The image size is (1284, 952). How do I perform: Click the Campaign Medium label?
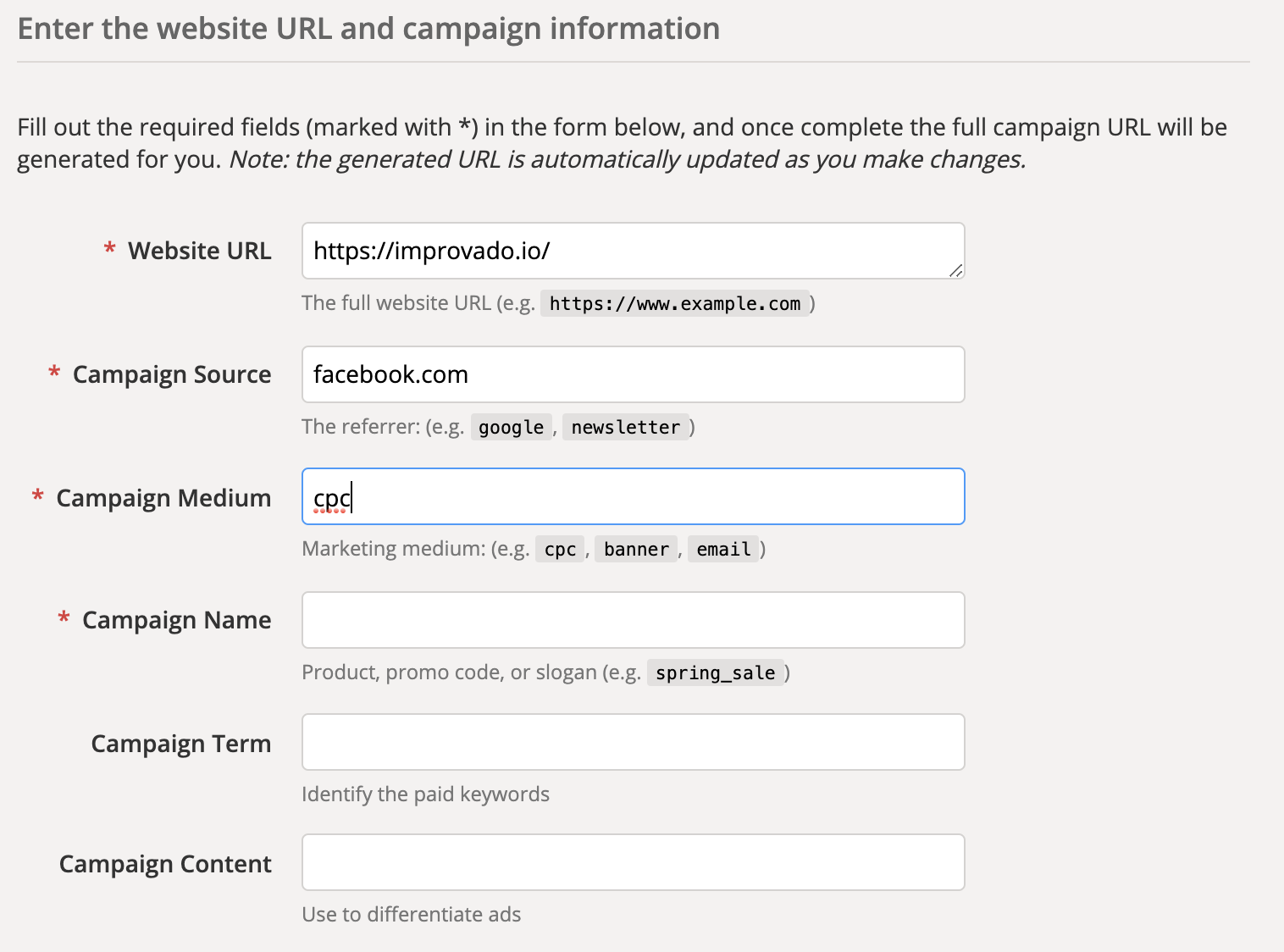tap(163, 498)
